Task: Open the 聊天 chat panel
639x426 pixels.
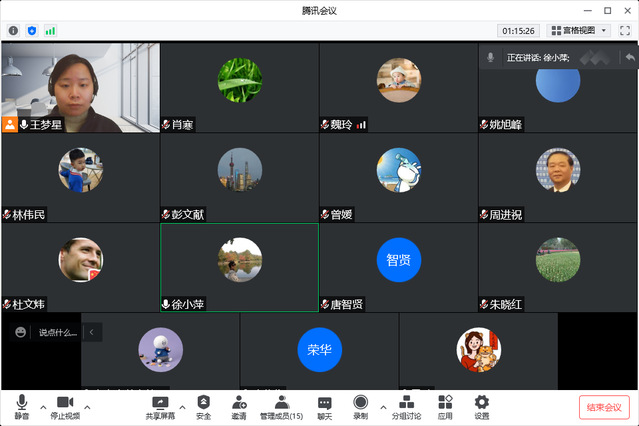Action: pos(325,405)
